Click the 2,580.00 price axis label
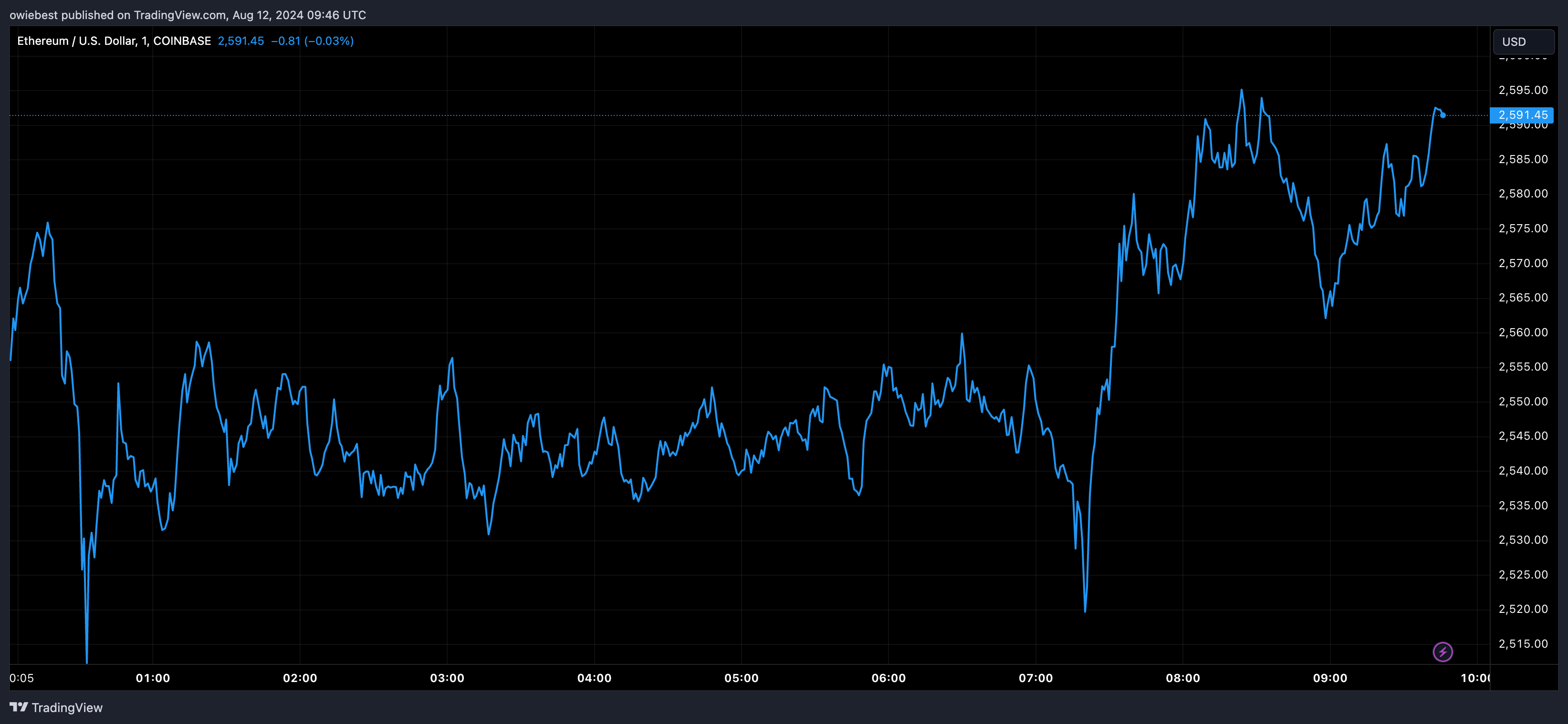Image resolution: width=1568 pixels, height=724 pixels. 1523,194
